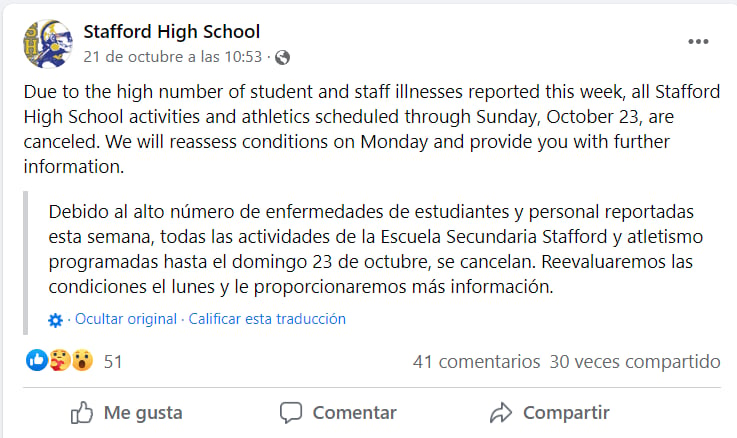Open the translation settings gear icon

click(x=55, y=320)
